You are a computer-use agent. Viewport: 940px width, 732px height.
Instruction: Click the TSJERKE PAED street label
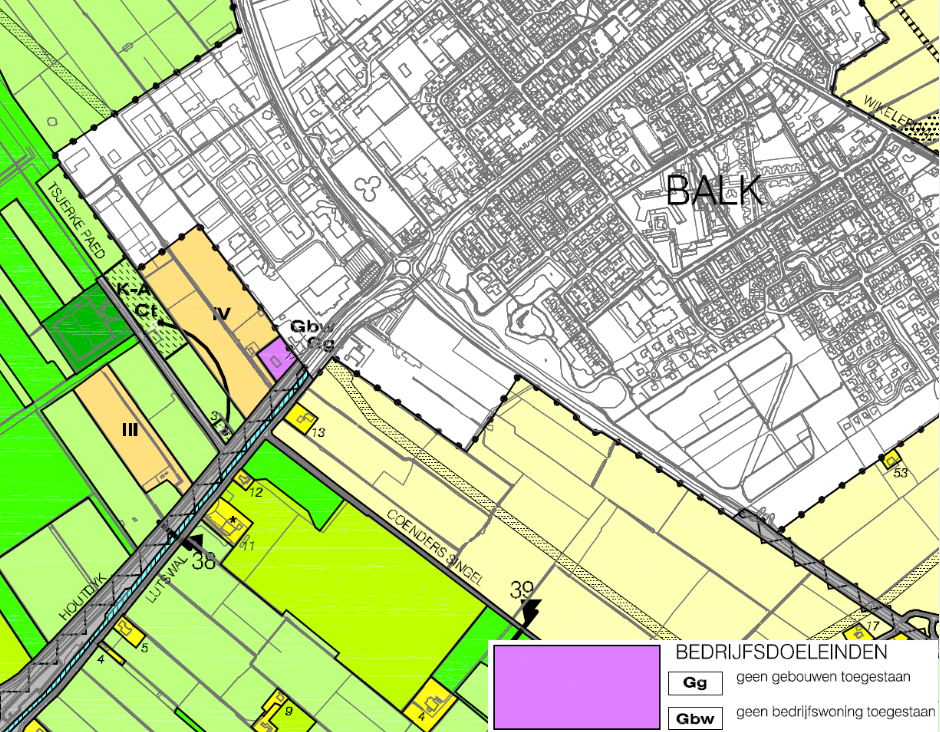tap(76, 221)
